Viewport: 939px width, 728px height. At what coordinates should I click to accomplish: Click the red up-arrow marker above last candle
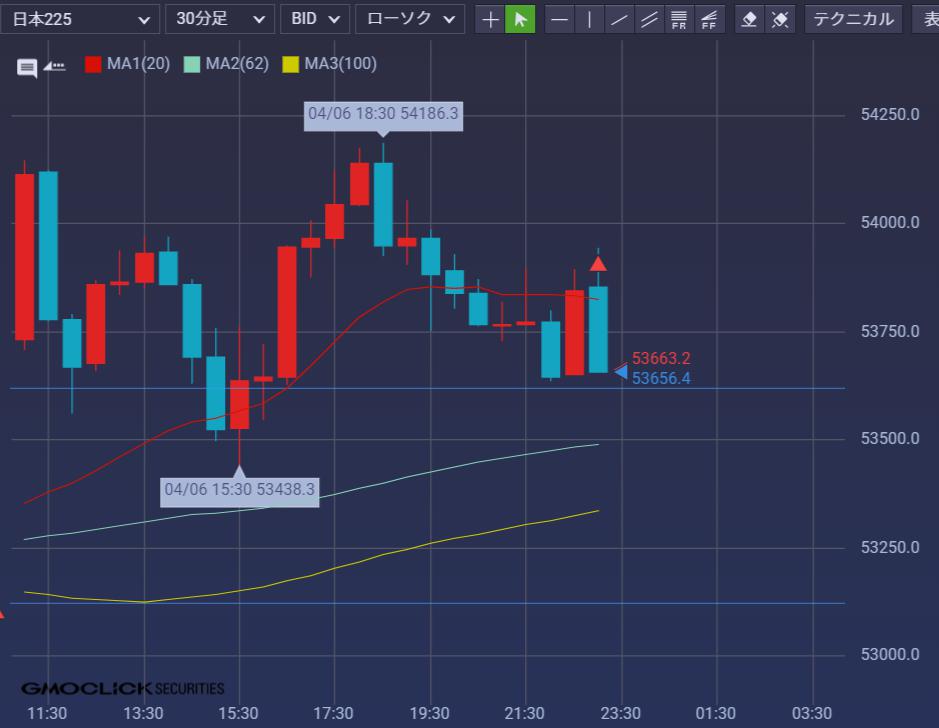[598, 264]
